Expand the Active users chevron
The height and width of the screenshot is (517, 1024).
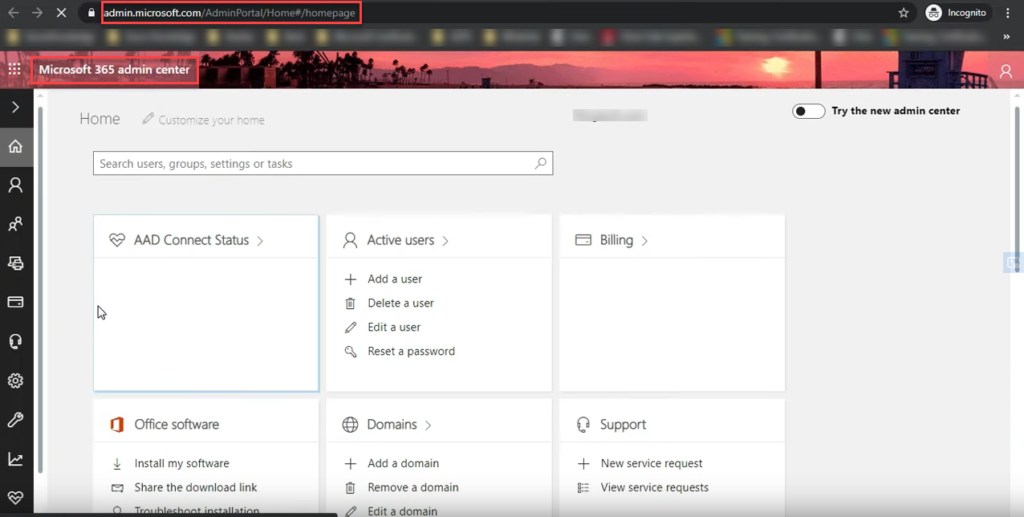tap(445, 241)
